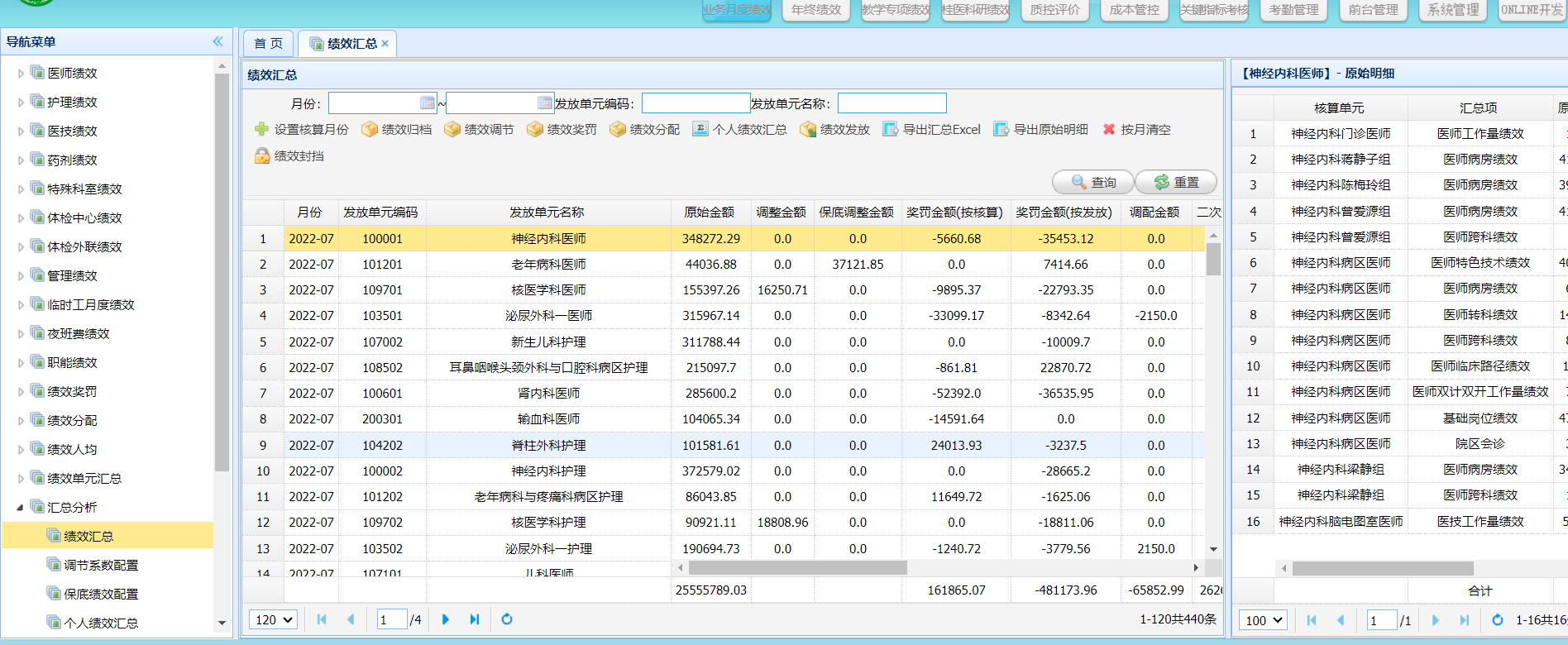1568x645 pixels.
Task: Switch to 首页 tab
Action: coord(268,43)
